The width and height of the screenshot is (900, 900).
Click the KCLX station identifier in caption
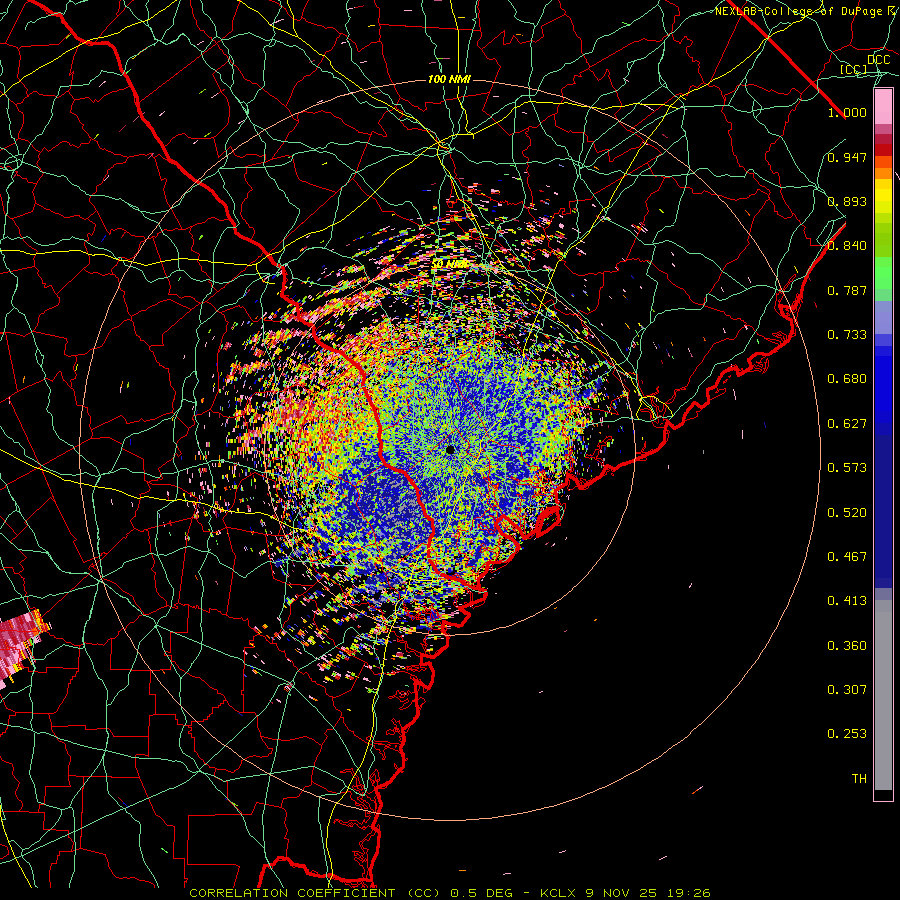pyautogui.click(x=560, y=893)
